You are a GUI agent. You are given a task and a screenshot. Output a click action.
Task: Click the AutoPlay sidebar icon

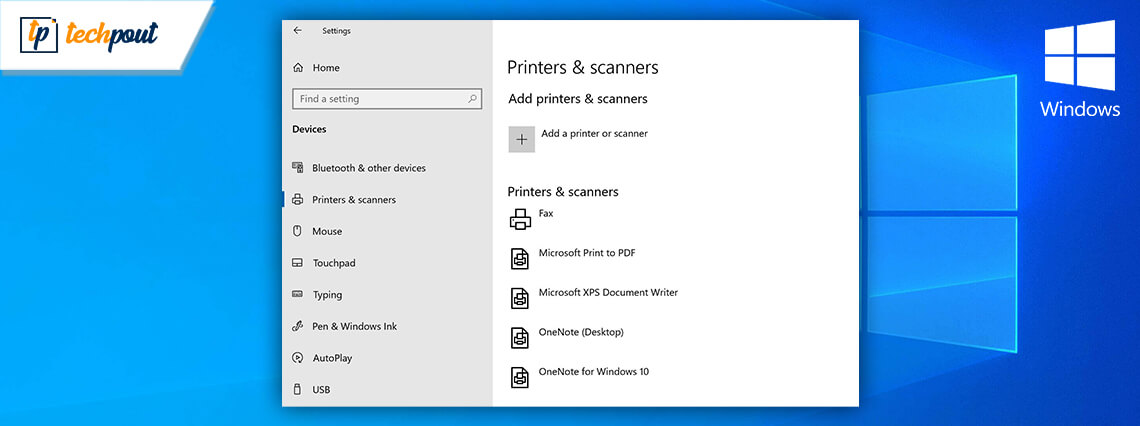click(x=297, y=358)
